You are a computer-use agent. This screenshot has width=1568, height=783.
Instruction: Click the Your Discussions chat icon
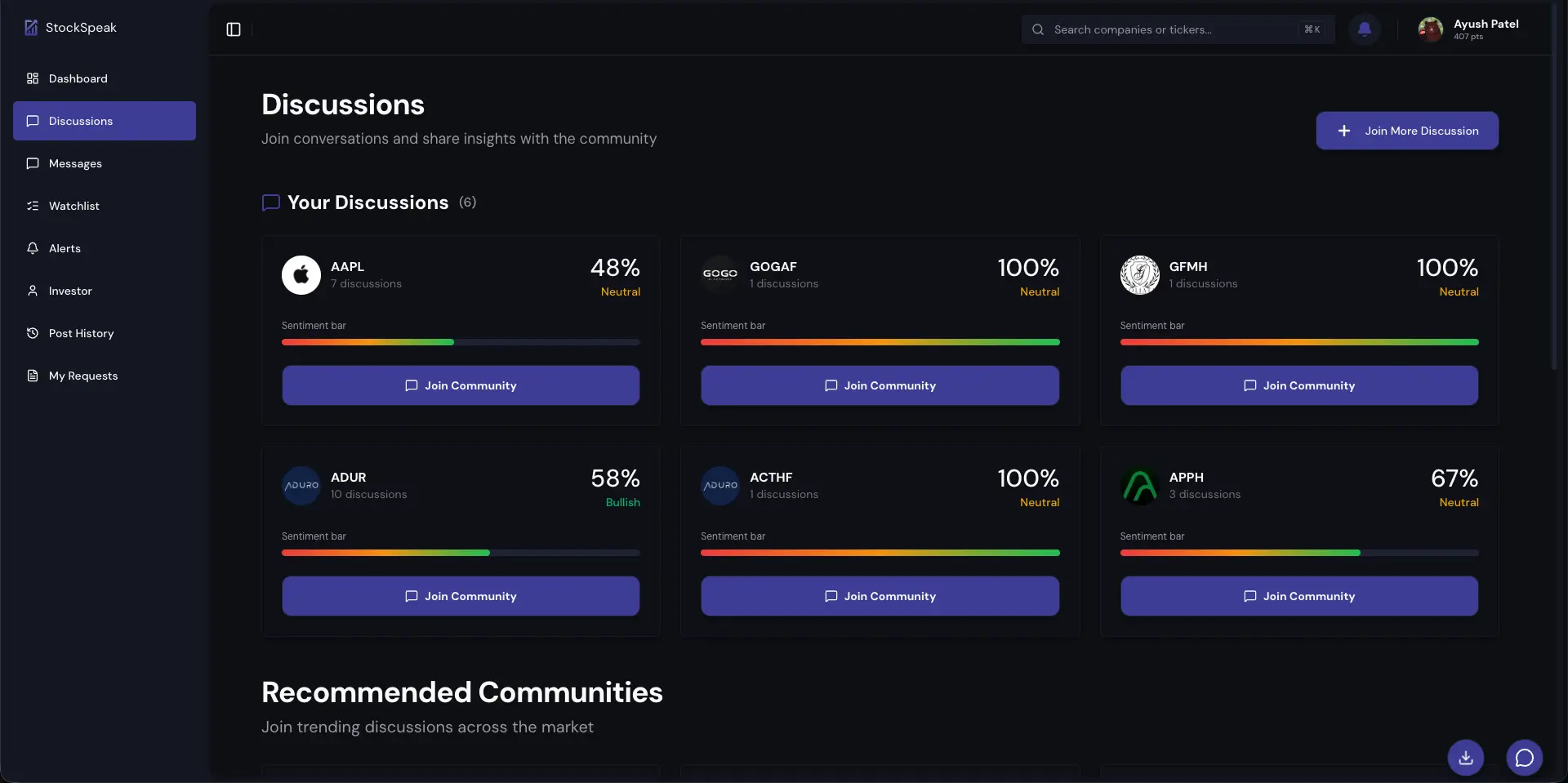coord(271,202)
